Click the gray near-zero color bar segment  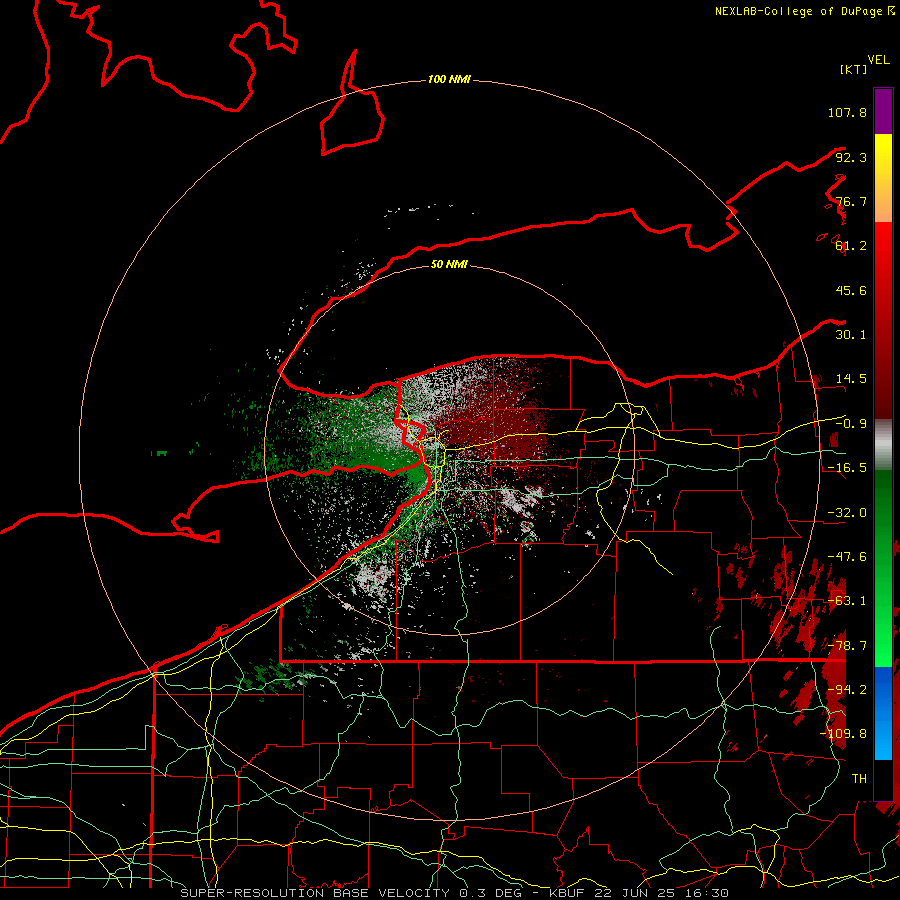(883, 445)
